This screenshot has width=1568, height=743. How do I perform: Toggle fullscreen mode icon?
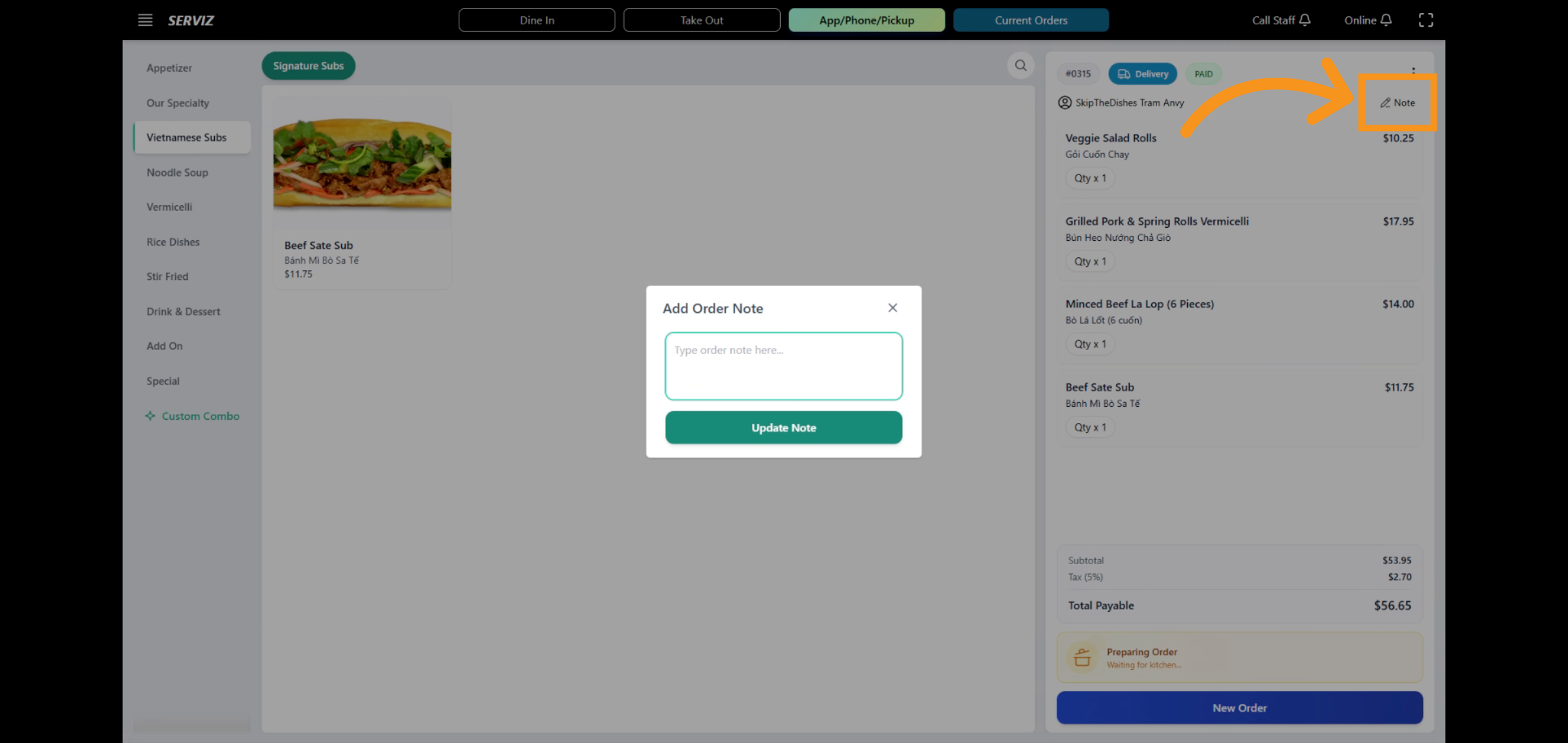(x=1426, y=20)
